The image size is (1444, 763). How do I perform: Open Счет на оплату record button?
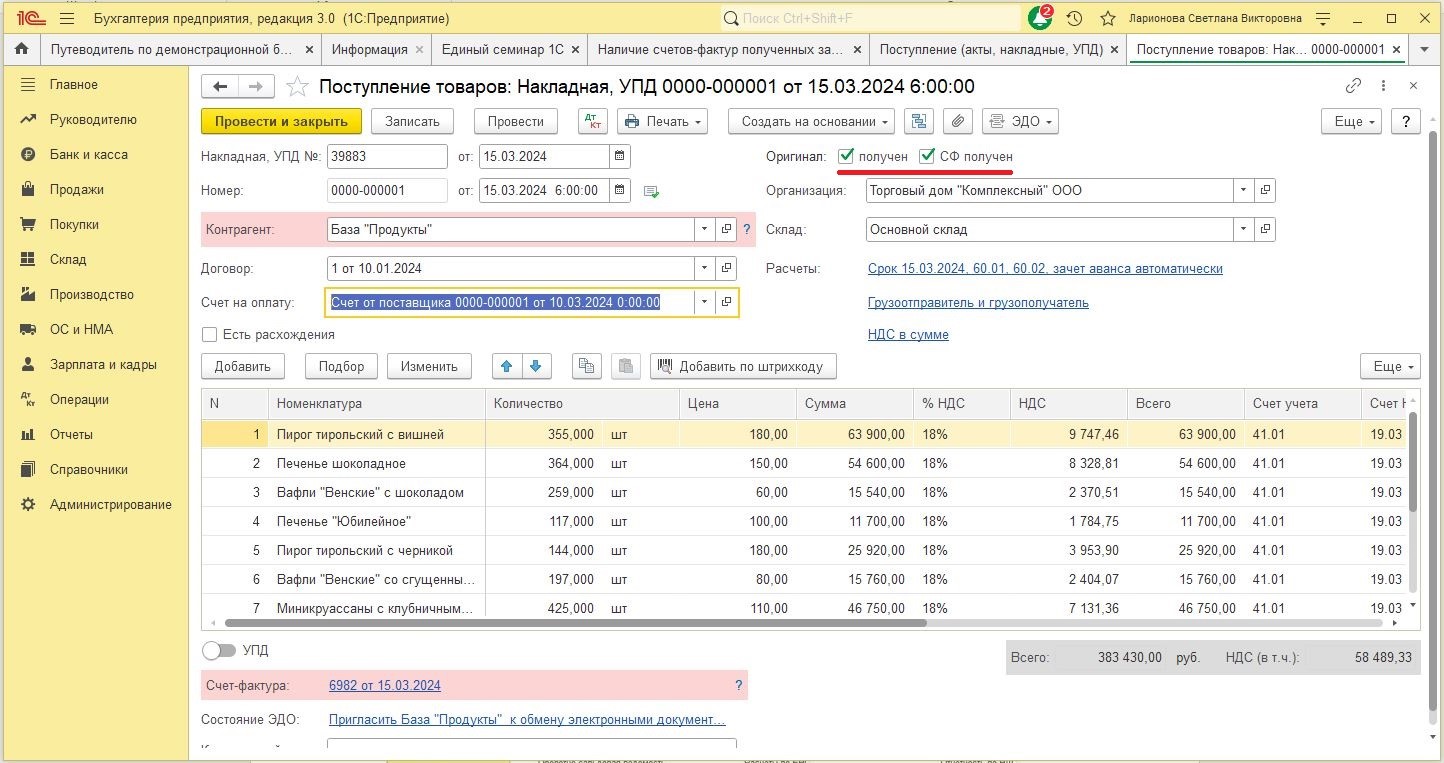(727, 302)
